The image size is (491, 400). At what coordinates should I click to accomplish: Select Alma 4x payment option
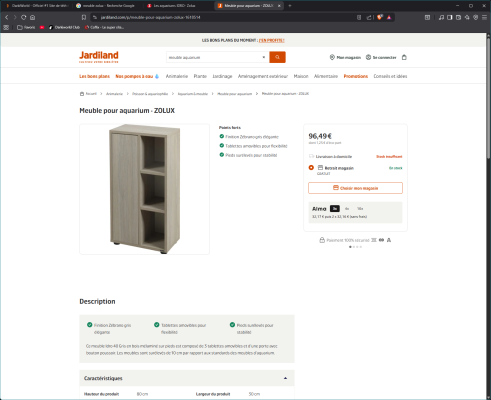point(347,209)
